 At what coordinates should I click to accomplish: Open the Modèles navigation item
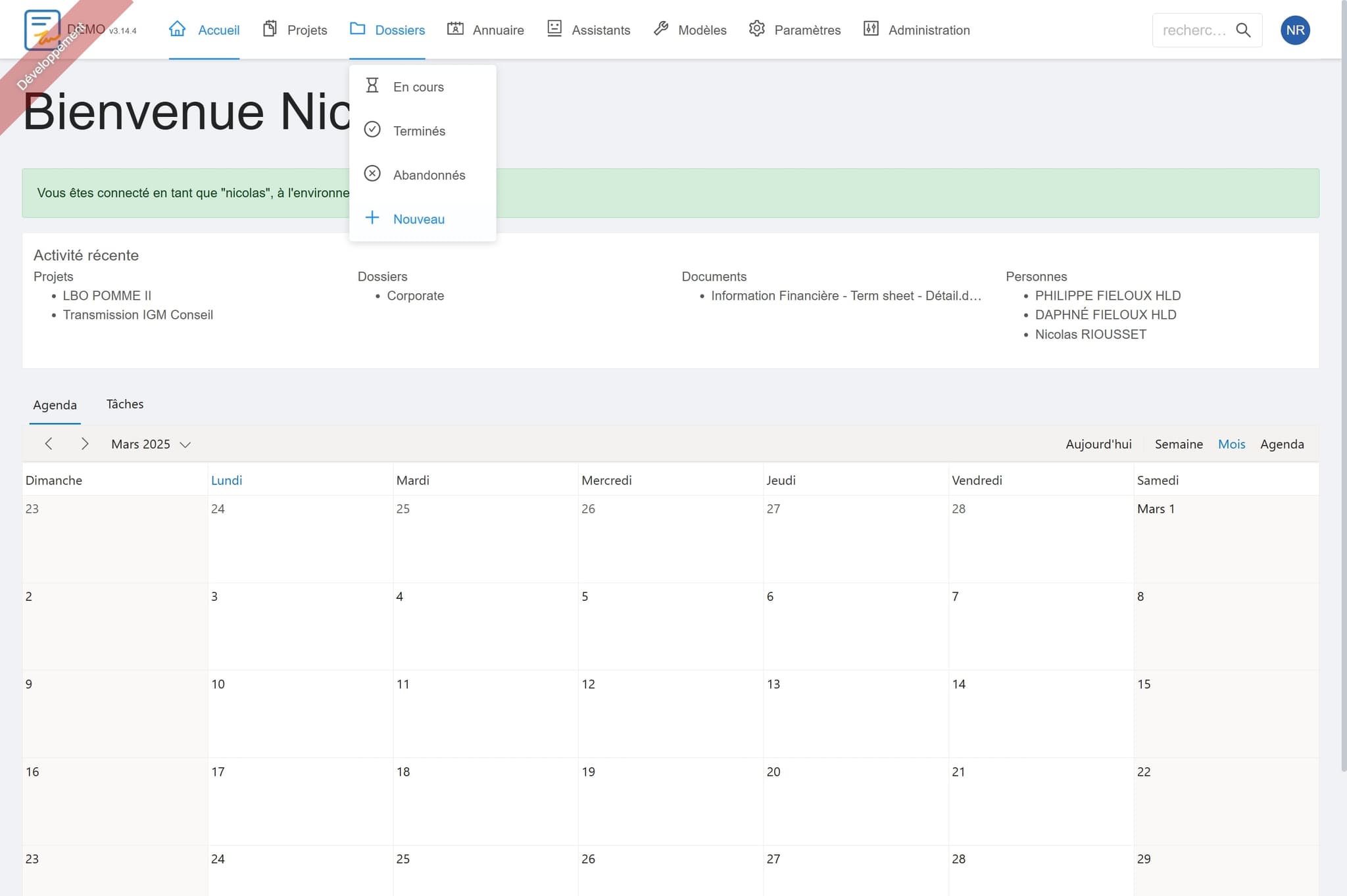(690, 30)
